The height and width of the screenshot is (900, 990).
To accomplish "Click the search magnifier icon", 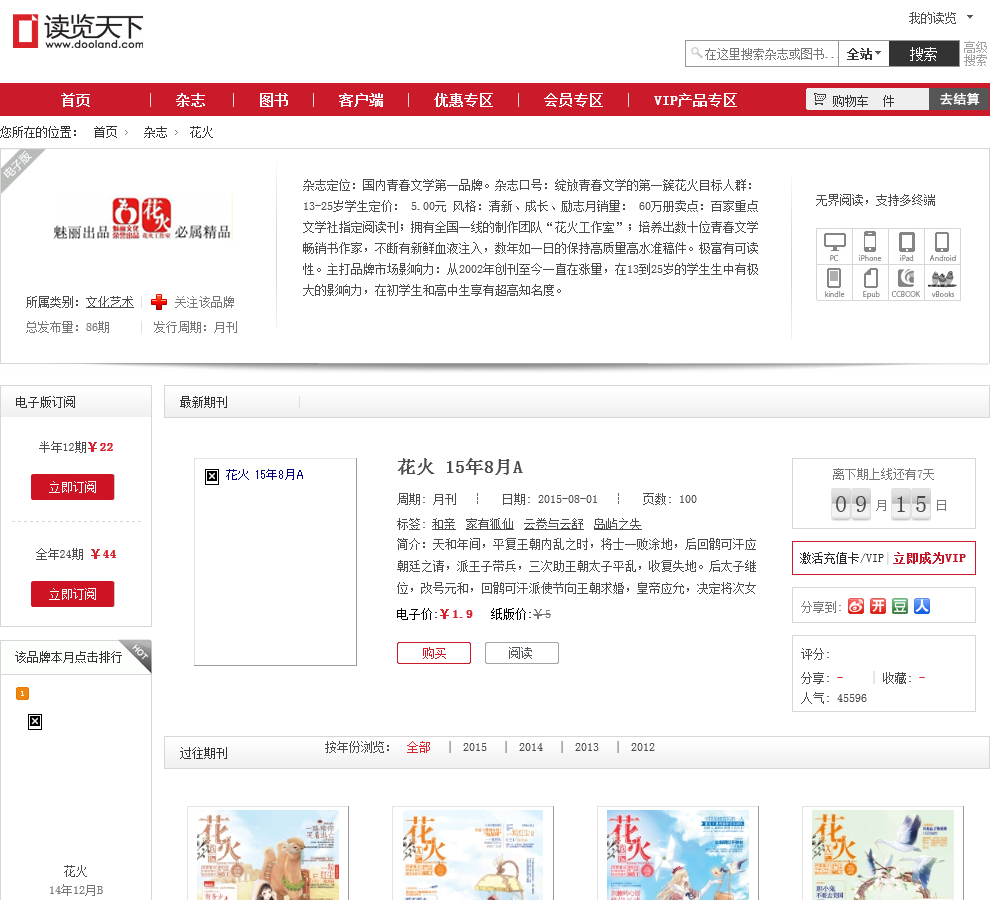I will pos(696,53).
